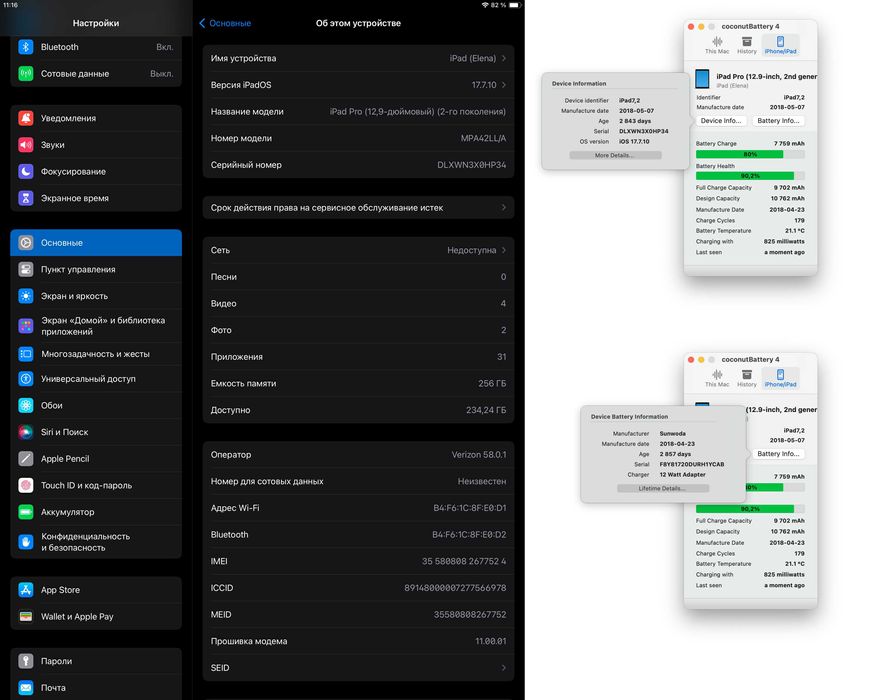This screenshot has width=896, height=700.
Task: Open Bluetooth settings in sidebar
Action: pyautogui.click(x=96, y=47)
